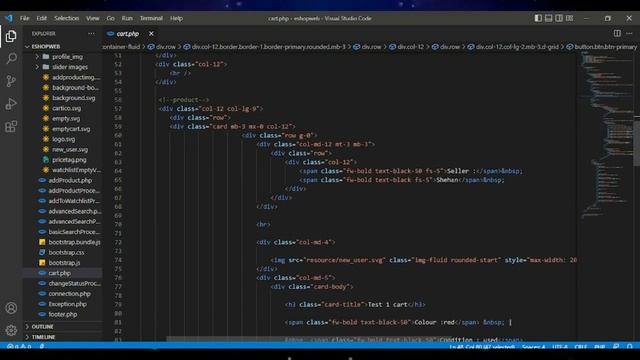
Task: Open empty.svg in explorer
Action: (61, 118)
